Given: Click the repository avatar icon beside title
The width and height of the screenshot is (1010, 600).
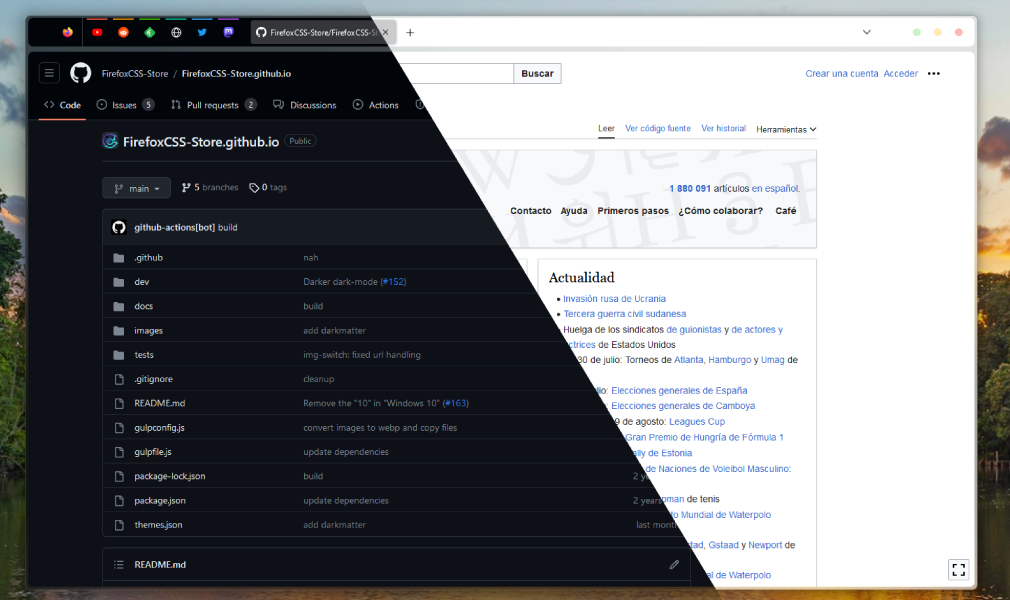Looking at the screenshot, I should point(110,141).
